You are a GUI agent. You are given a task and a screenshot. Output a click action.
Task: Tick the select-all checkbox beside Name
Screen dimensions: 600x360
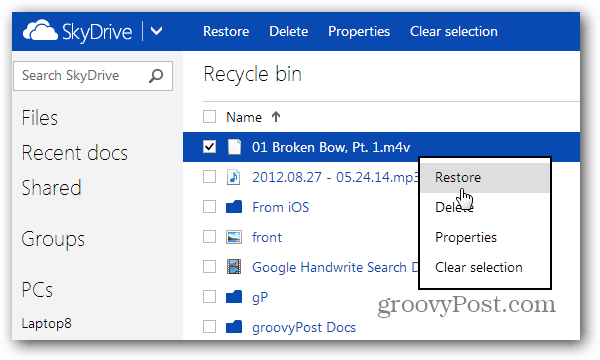coord(209,117)
